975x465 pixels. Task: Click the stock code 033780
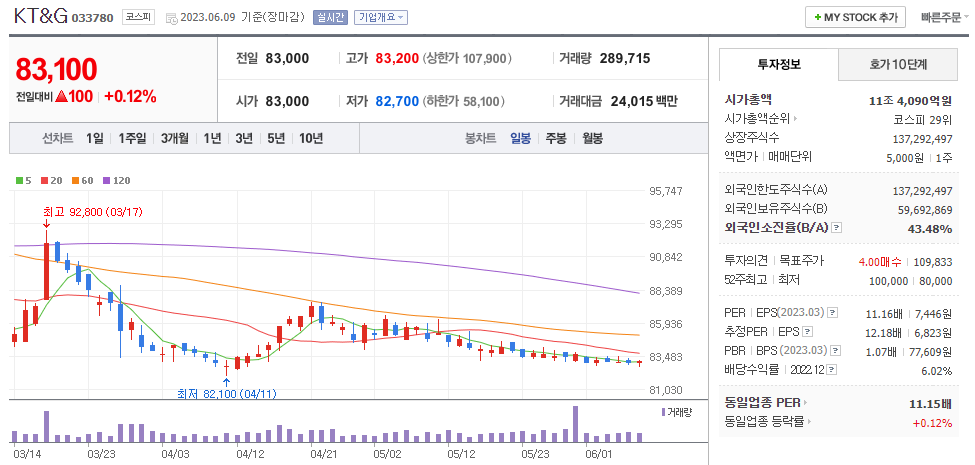tap(93, 18)
